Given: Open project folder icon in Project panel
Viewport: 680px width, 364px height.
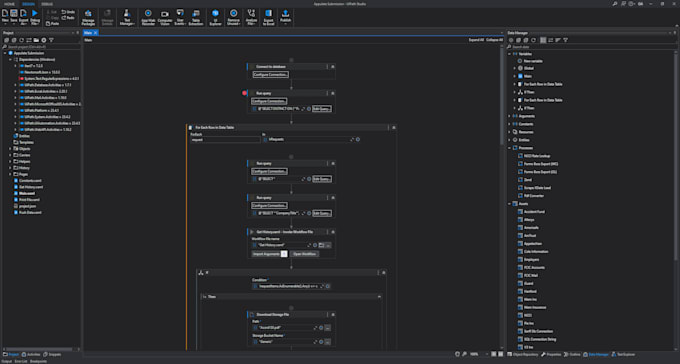Looking at the screenshot, I should pos(36,40).
